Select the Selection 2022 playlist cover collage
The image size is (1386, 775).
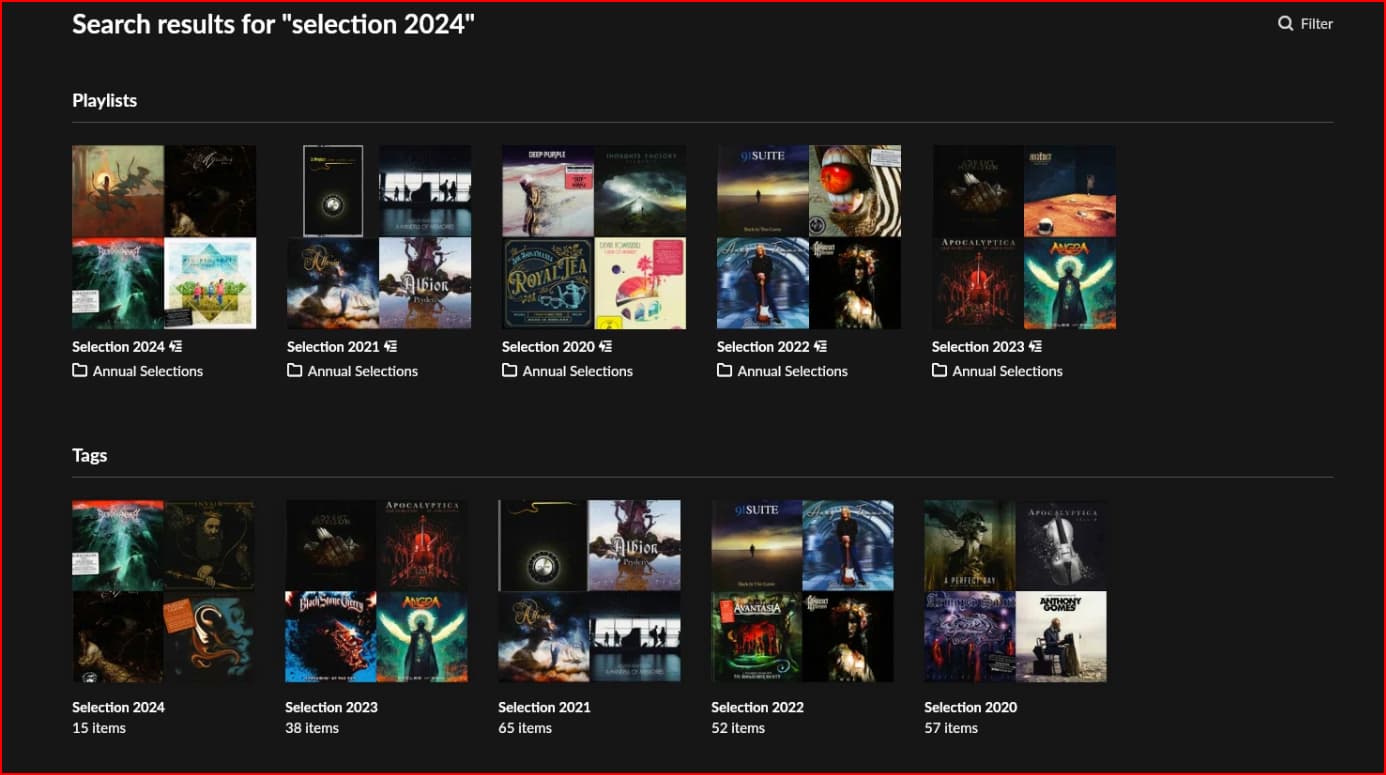809,237
